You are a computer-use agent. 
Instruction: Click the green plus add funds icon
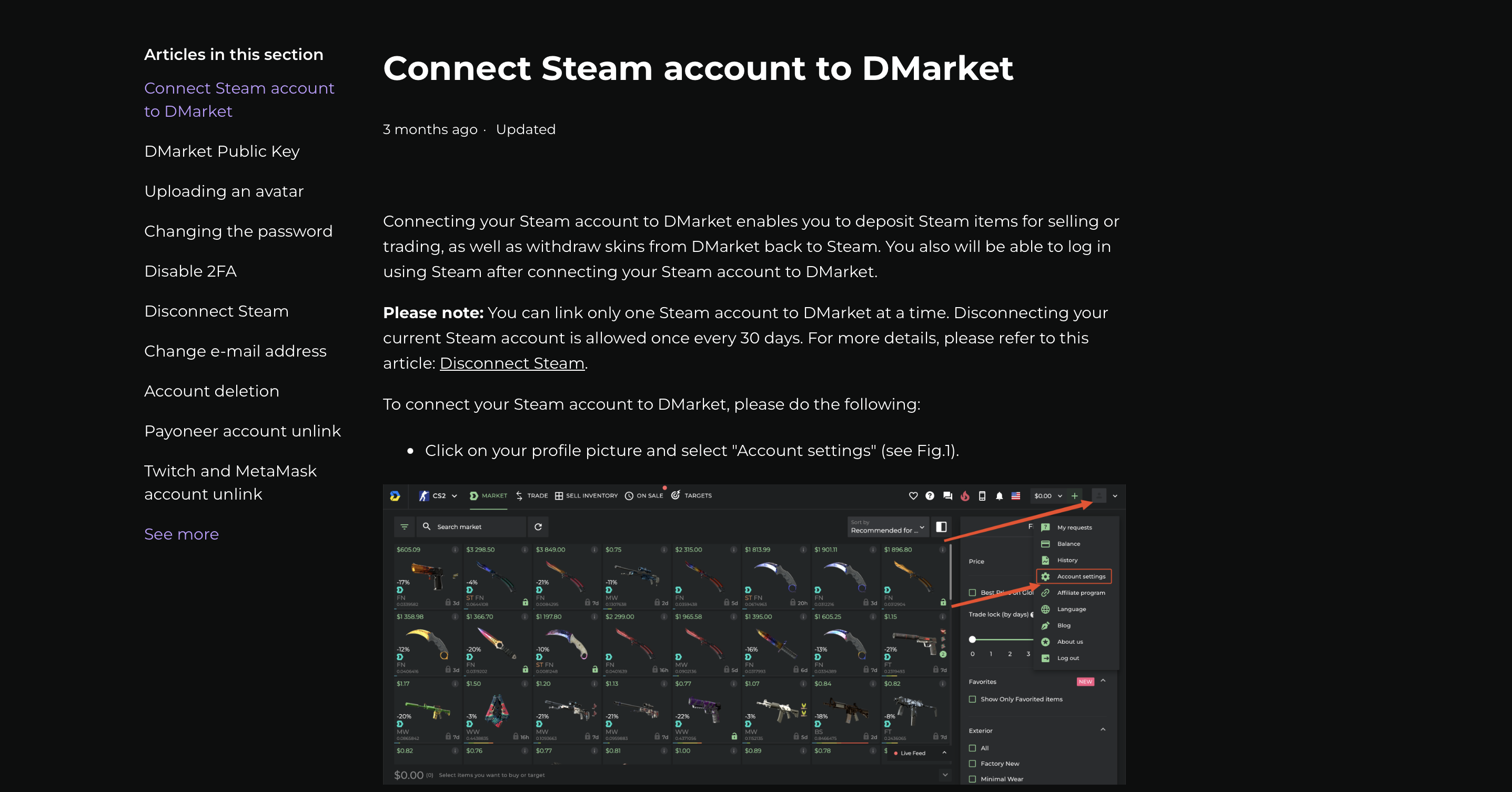[1074, 496]
